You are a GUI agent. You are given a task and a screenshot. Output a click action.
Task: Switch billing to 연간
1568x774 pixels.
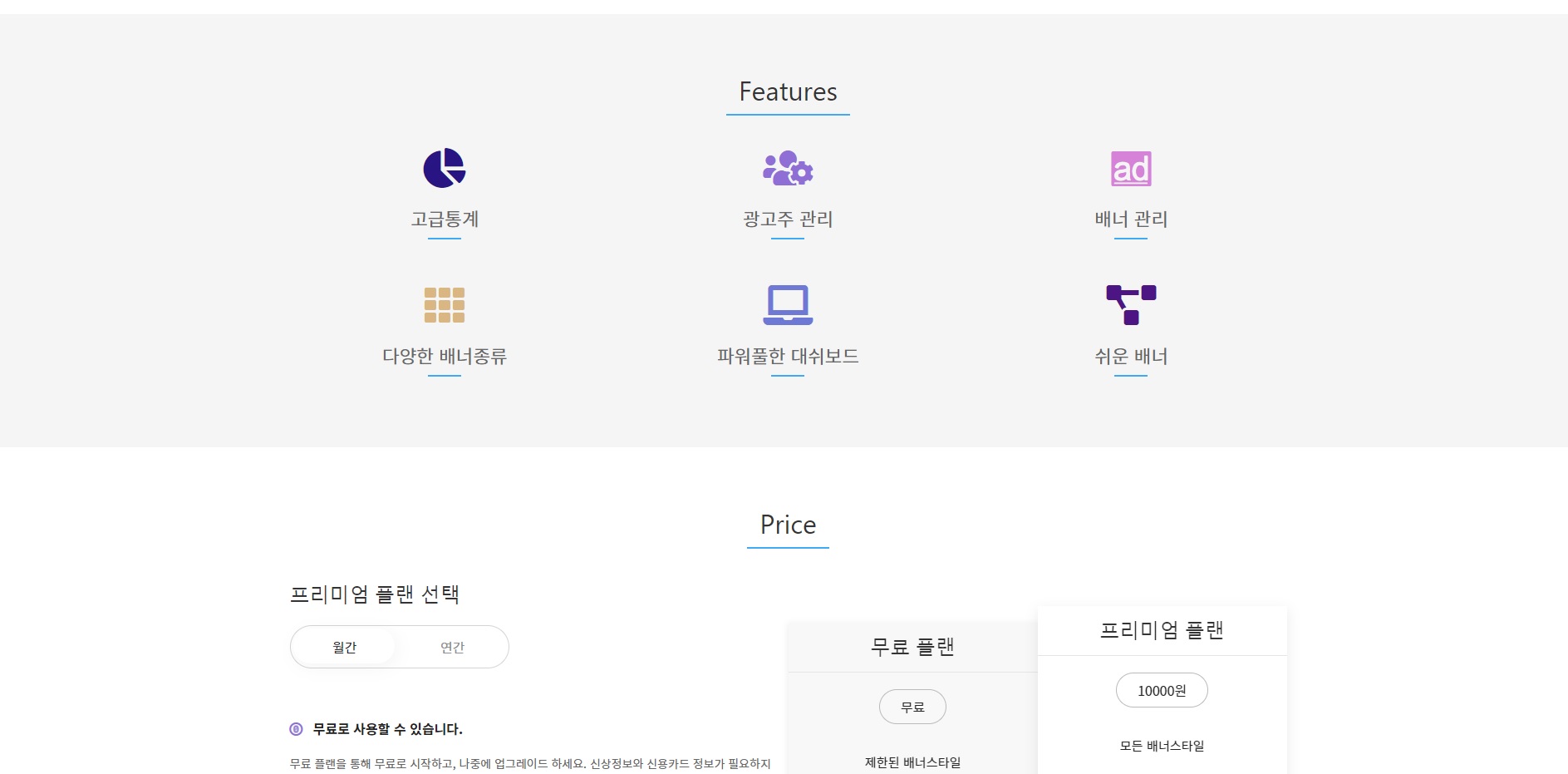pos(452,647)
